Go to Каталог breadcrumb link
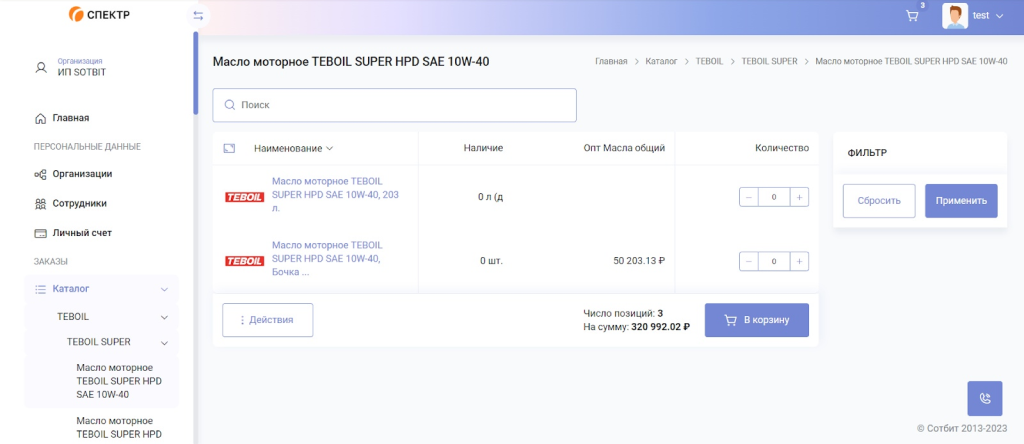The width and height of the screenshot is (1024, 444). [x=662, y=61]
